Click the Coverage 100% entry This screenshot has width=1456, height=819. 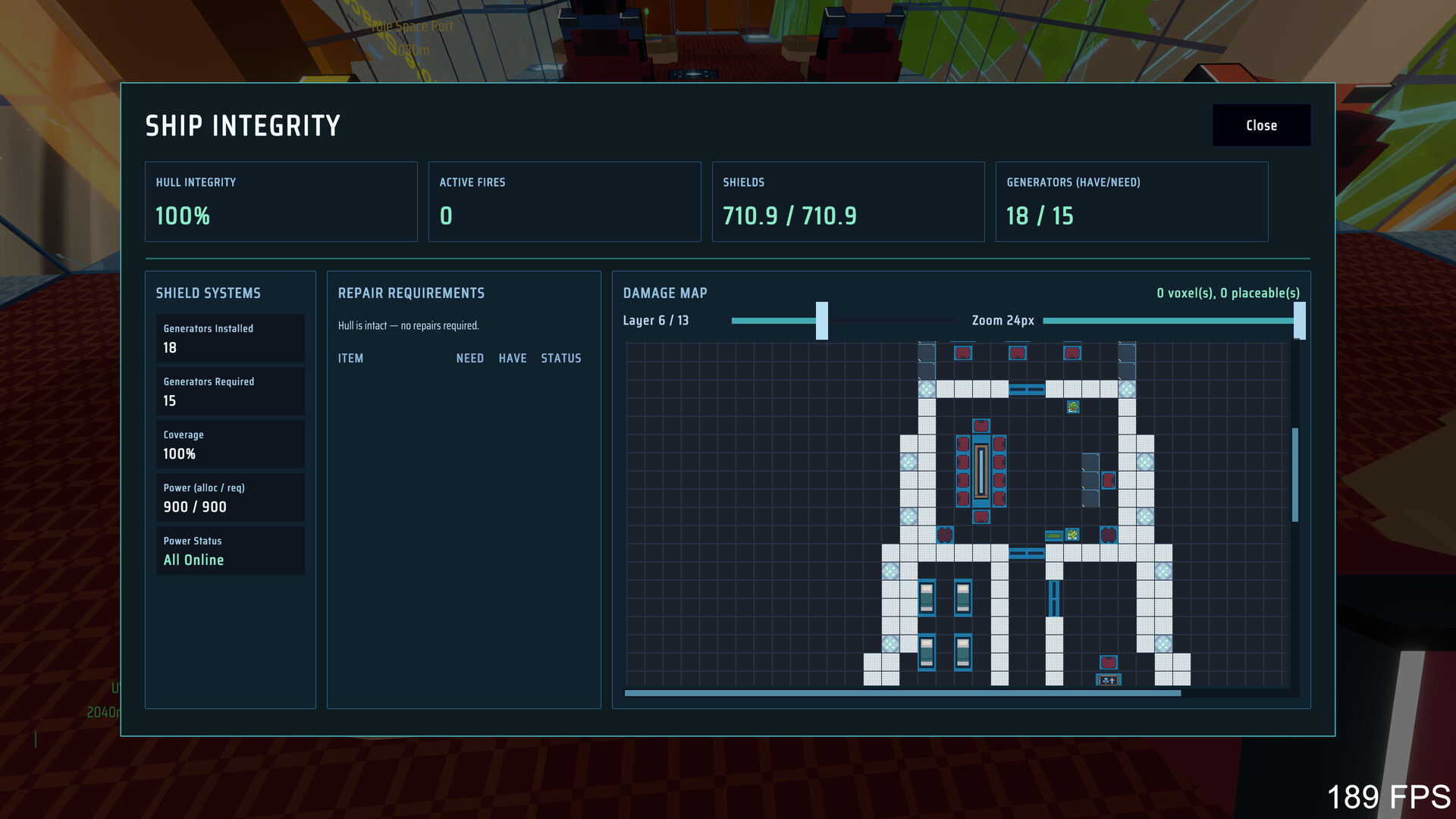pos(231,444)
